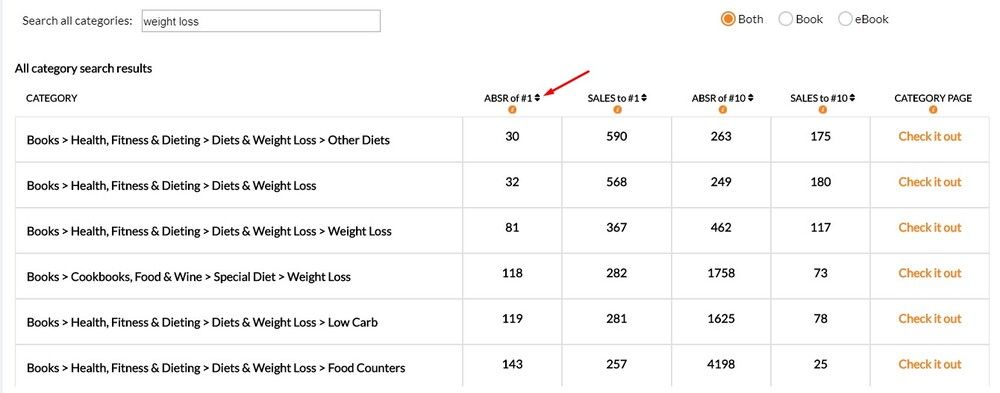The height and width of the screenshot is (393, 1000).
Task: Click the weight loss search field
Action: tap(261, 21)
